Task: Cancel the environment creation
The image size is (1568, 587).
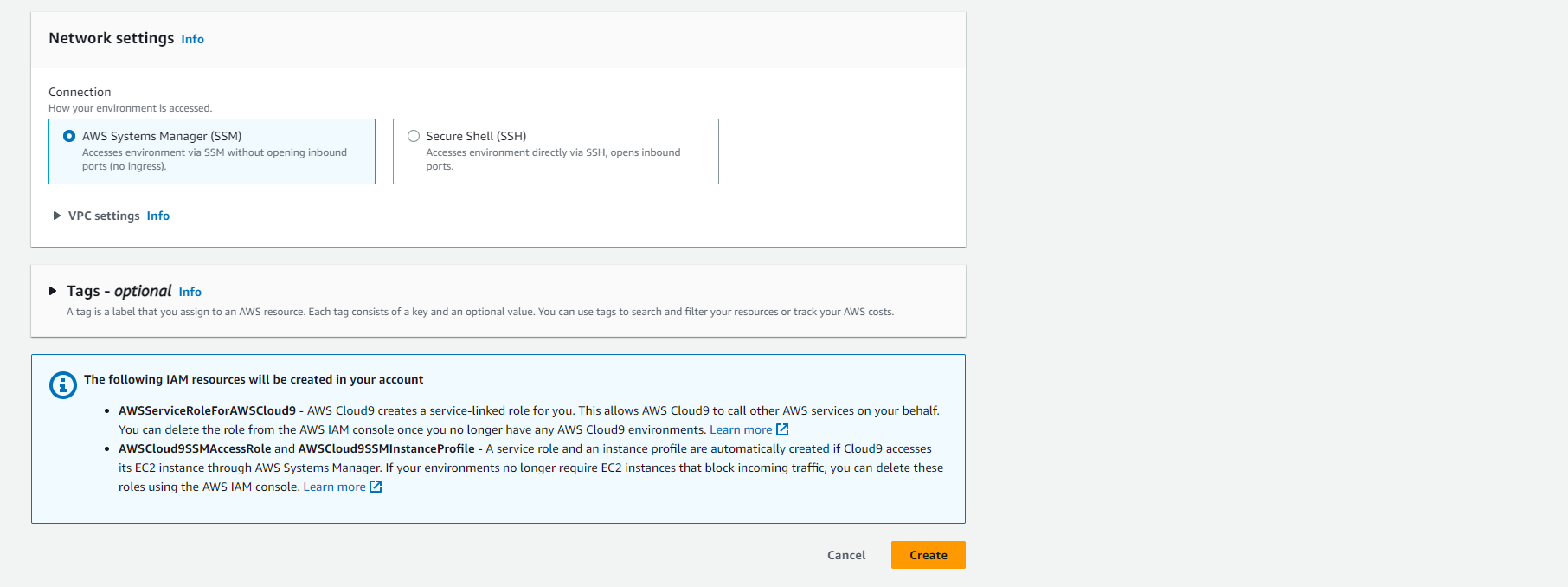Action: click(845, 555)
